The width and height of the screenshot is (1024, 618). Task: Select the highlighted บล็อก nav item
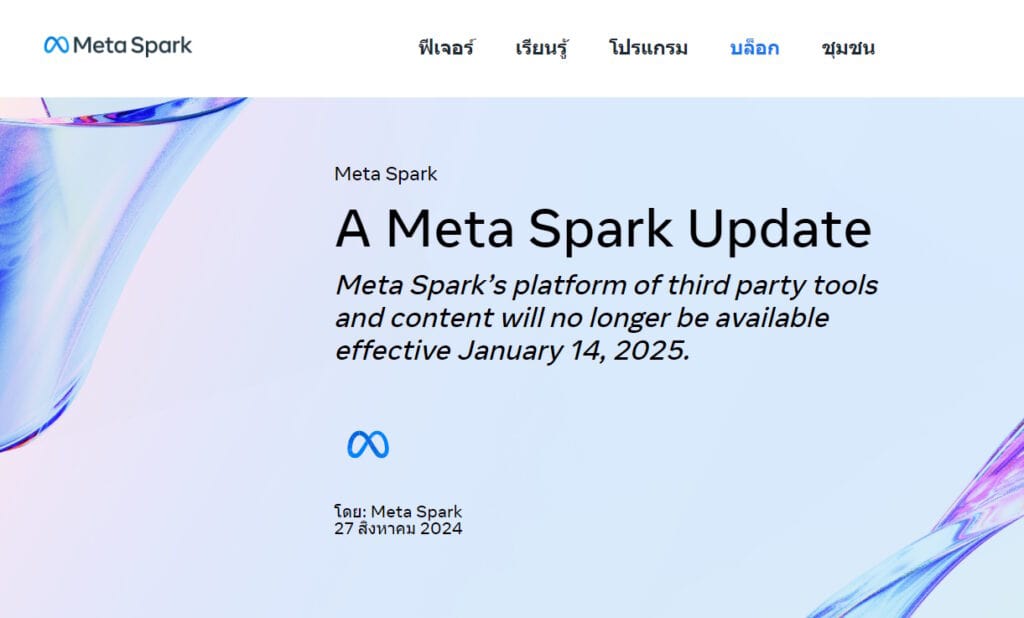point(755,47)
